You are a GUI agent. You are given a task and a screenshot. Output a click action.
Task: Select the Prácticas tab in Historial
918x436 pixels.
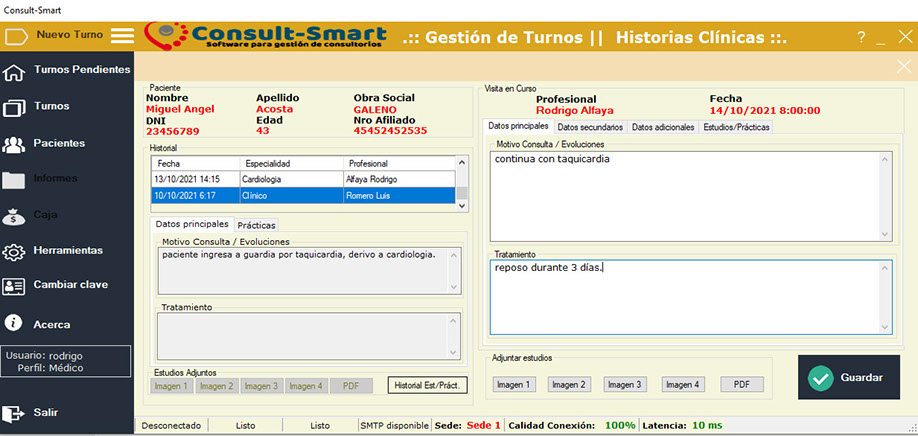(x=256, y=226)
